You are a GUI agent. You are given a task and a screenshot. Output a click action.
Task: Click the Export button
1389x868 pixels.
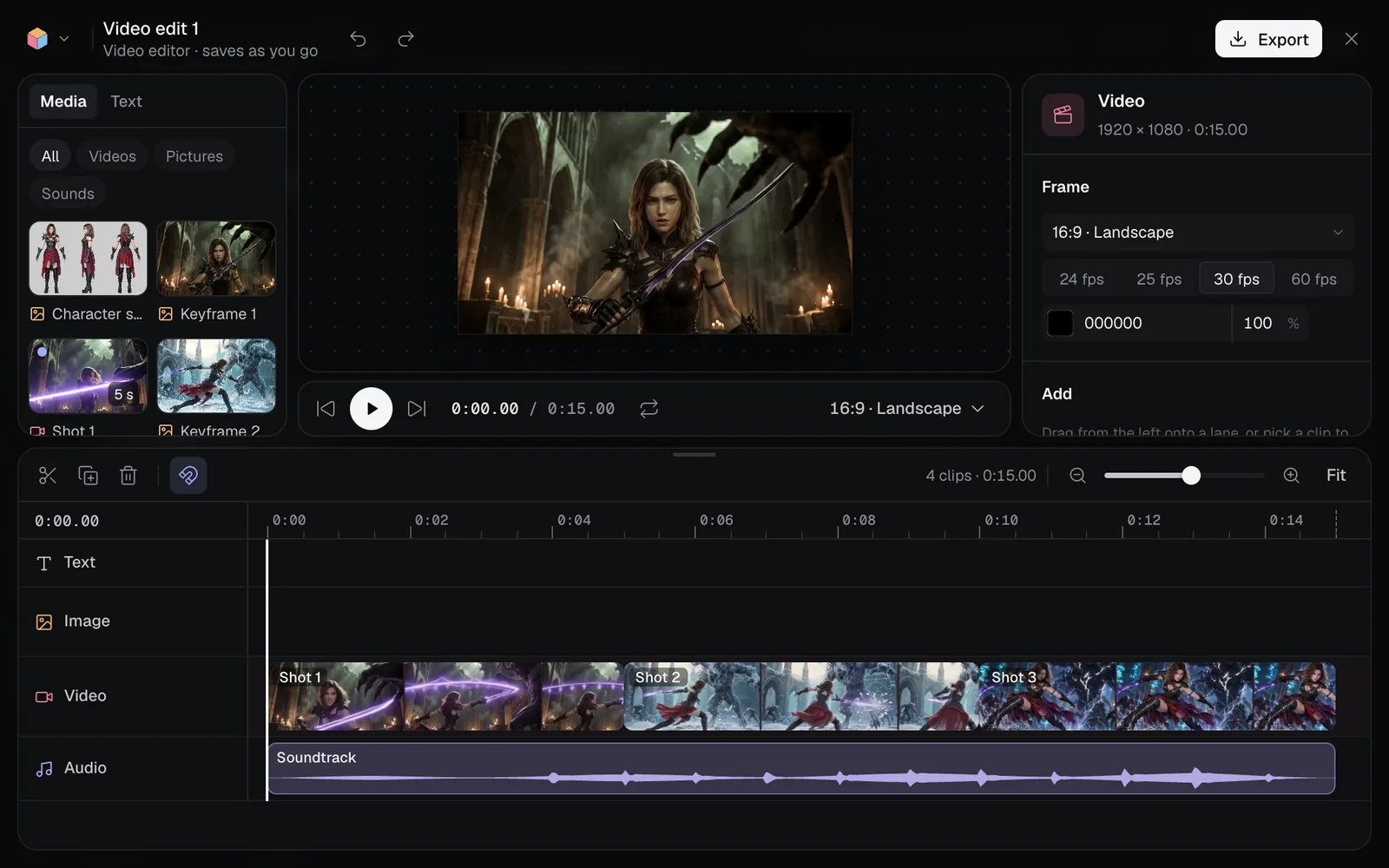1268,39
